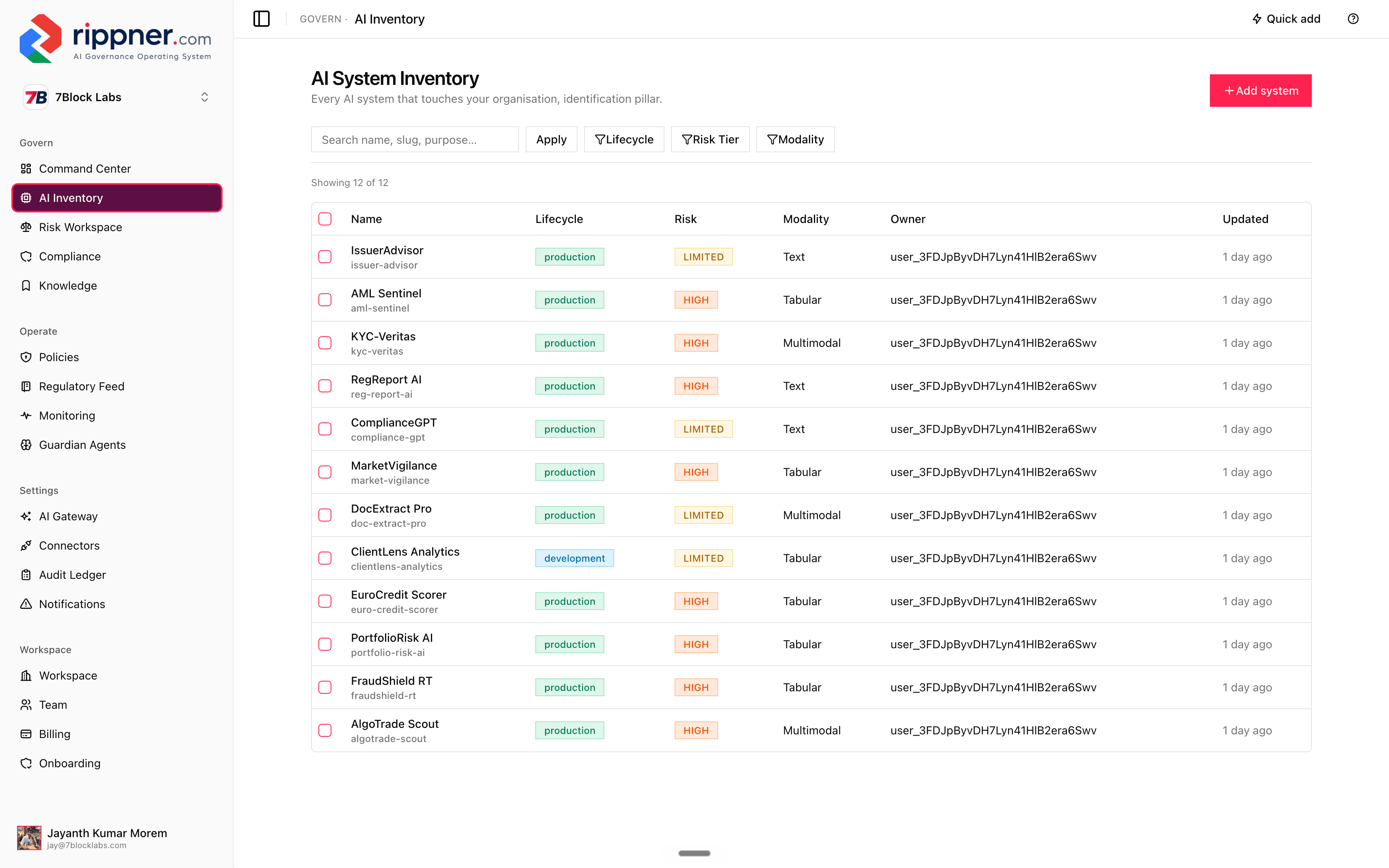The height and width of the screenshot is (868, 1389).
Task: Click the Knowledge bookmark icon
Action: click(26, 286)
